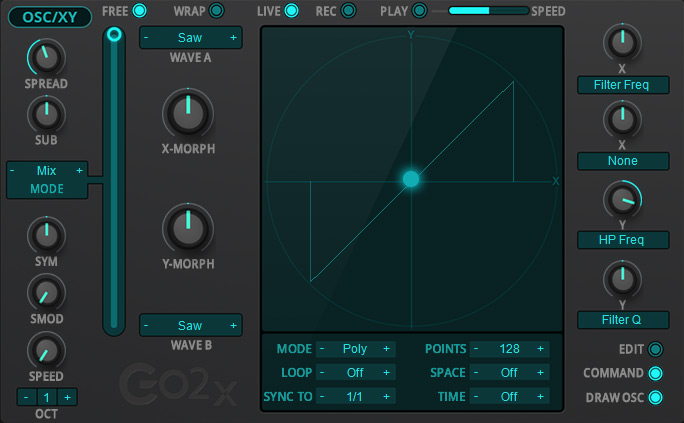Click the X-MORPH knob

(x=188, y=113)
